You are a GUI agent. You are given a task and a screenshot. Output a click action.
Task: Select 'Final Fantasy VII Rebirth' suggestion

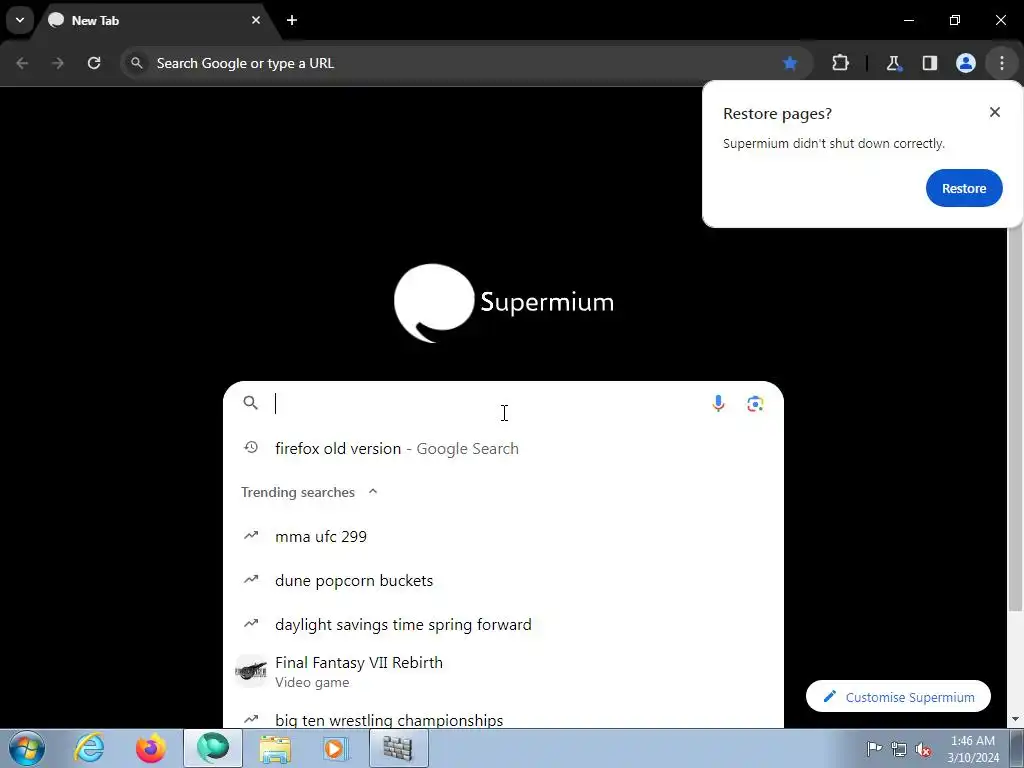click(x=503, y=671)
